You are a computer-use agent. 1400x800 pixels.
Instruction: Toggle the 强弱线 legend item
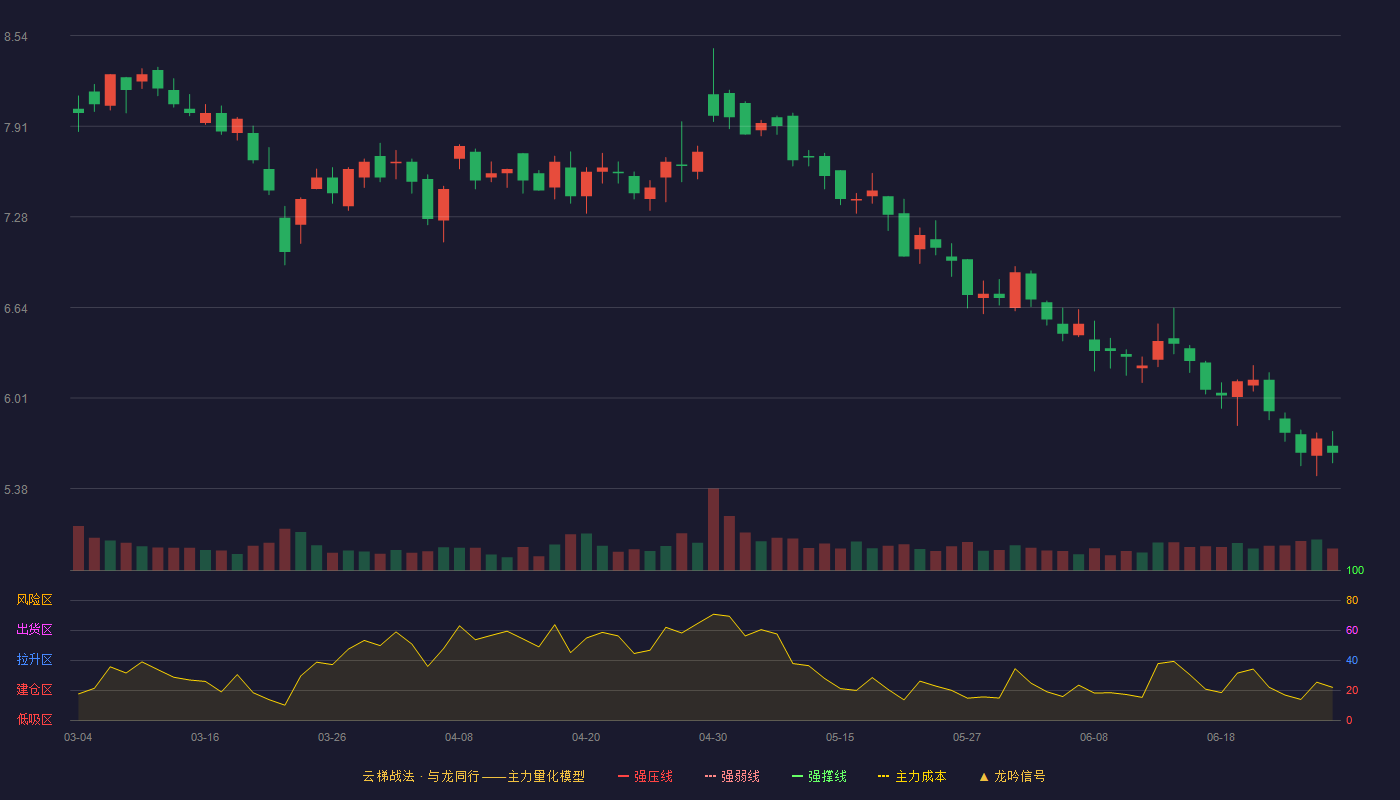[x=732, y=776]
